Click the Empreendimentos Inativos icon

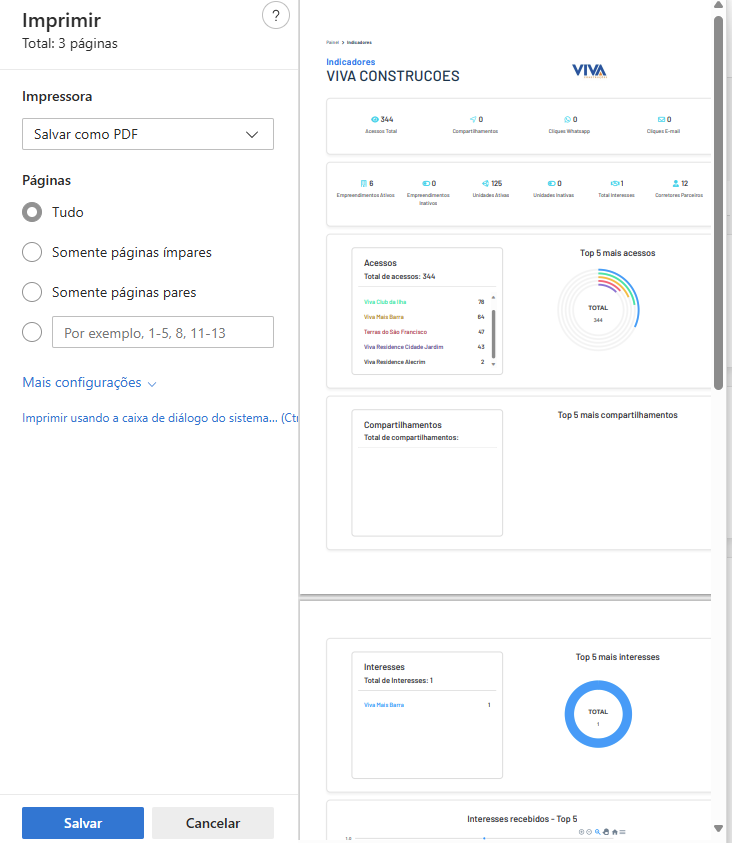[426, 183]
